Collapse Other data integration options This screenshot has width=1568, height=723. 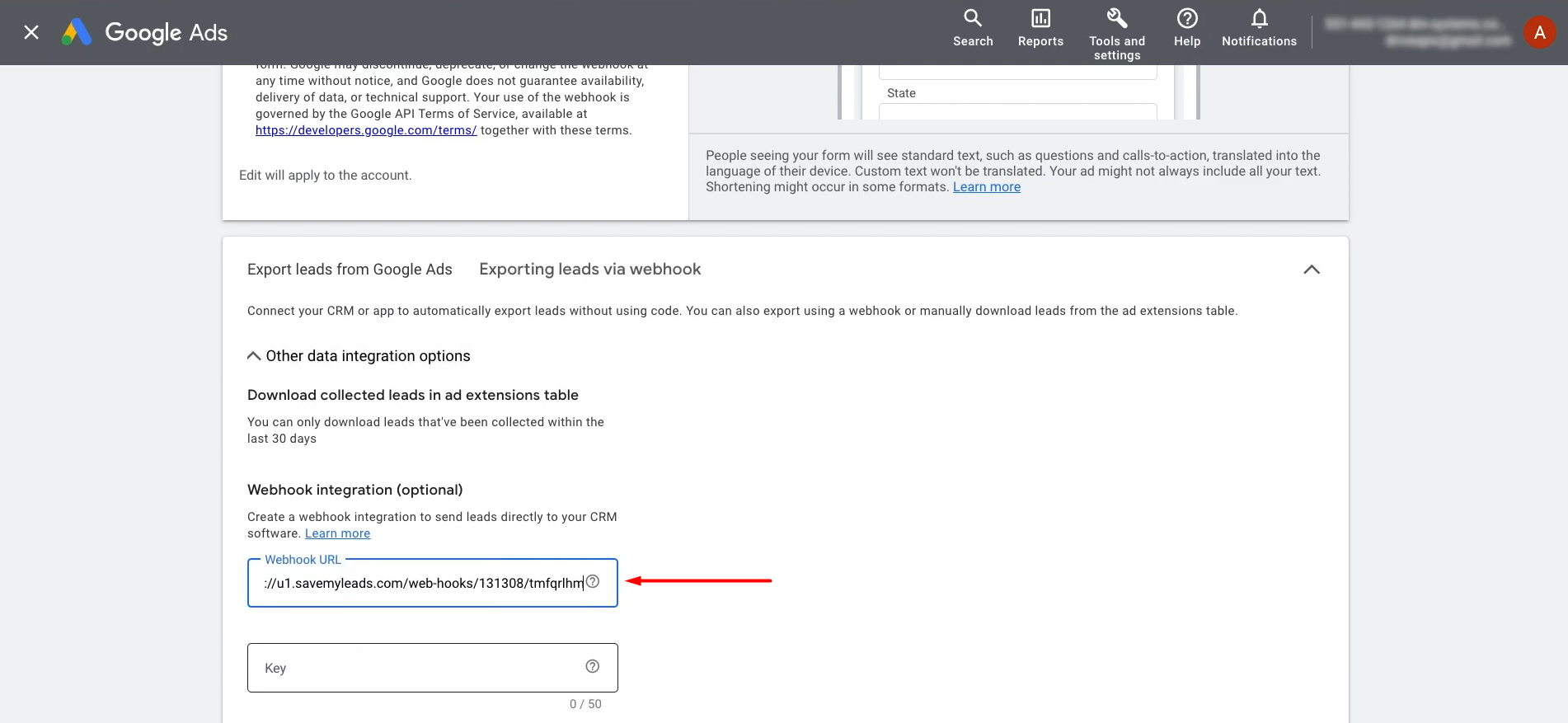coord(255,356)
